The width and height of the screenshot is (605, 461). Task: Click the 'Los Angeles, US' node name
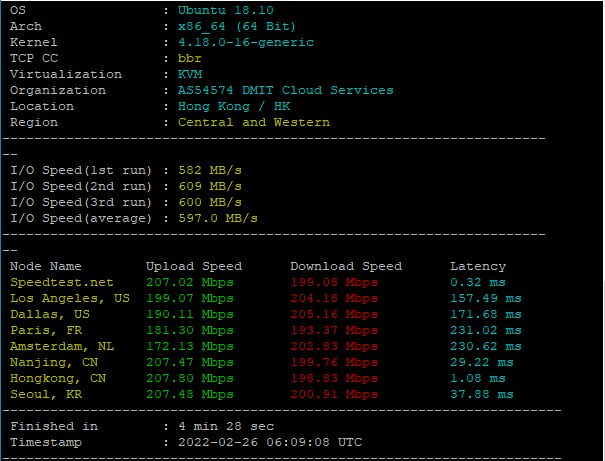70,299
